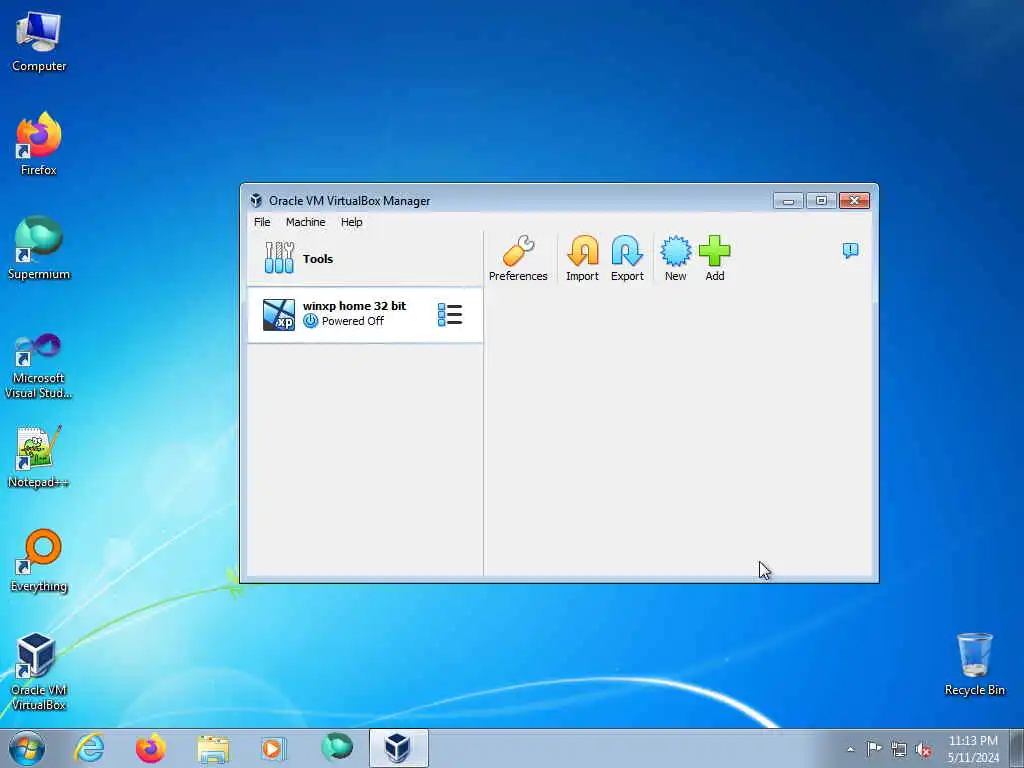The height and width of the screenshot is (768, 1024).
Task: Open winxp home 32 bit machine menu icon
Action: [450, 315]
